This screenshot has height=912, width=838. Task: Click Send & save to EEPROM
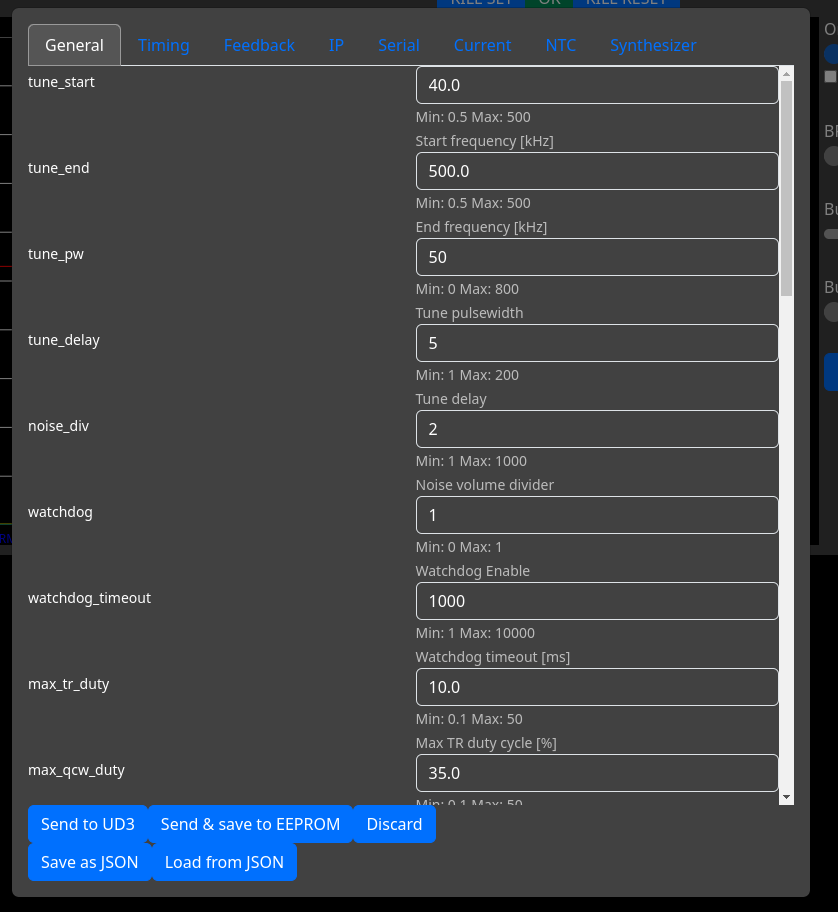coord(250,824)
